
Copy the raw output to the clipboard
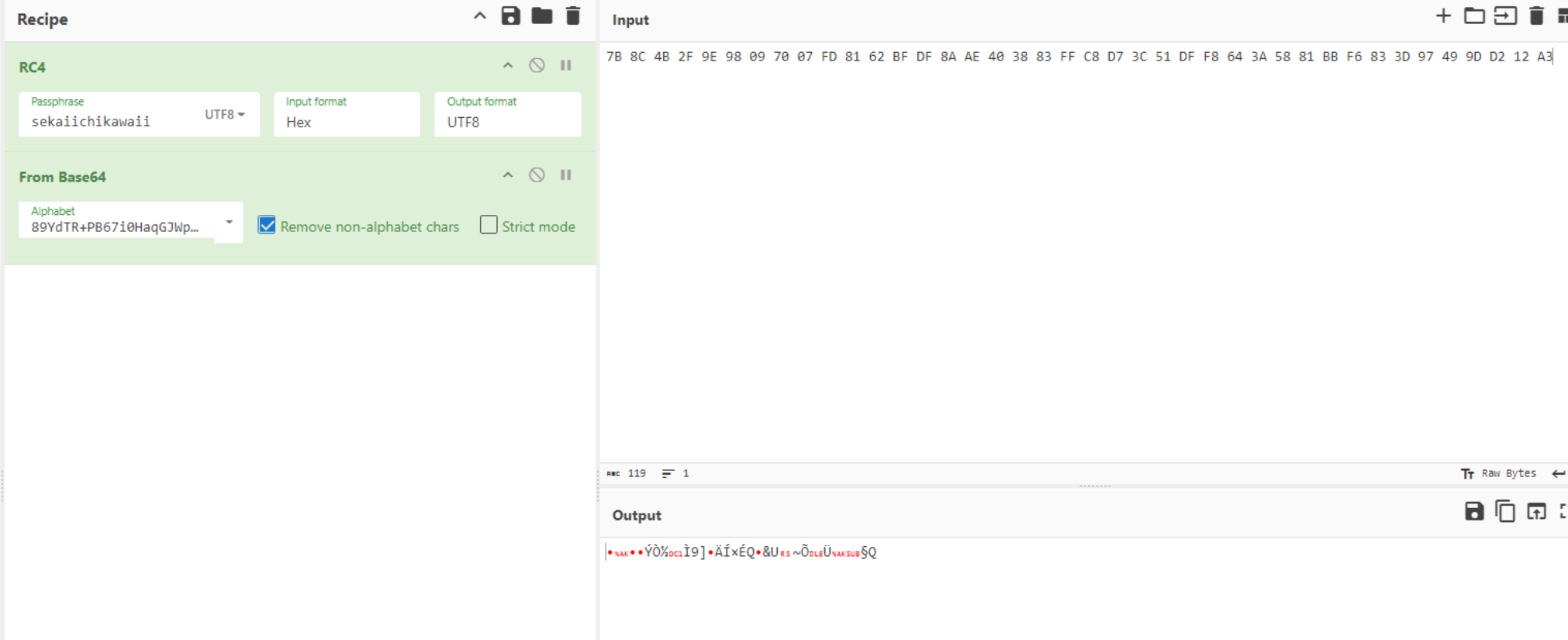tap(1504, 511)
